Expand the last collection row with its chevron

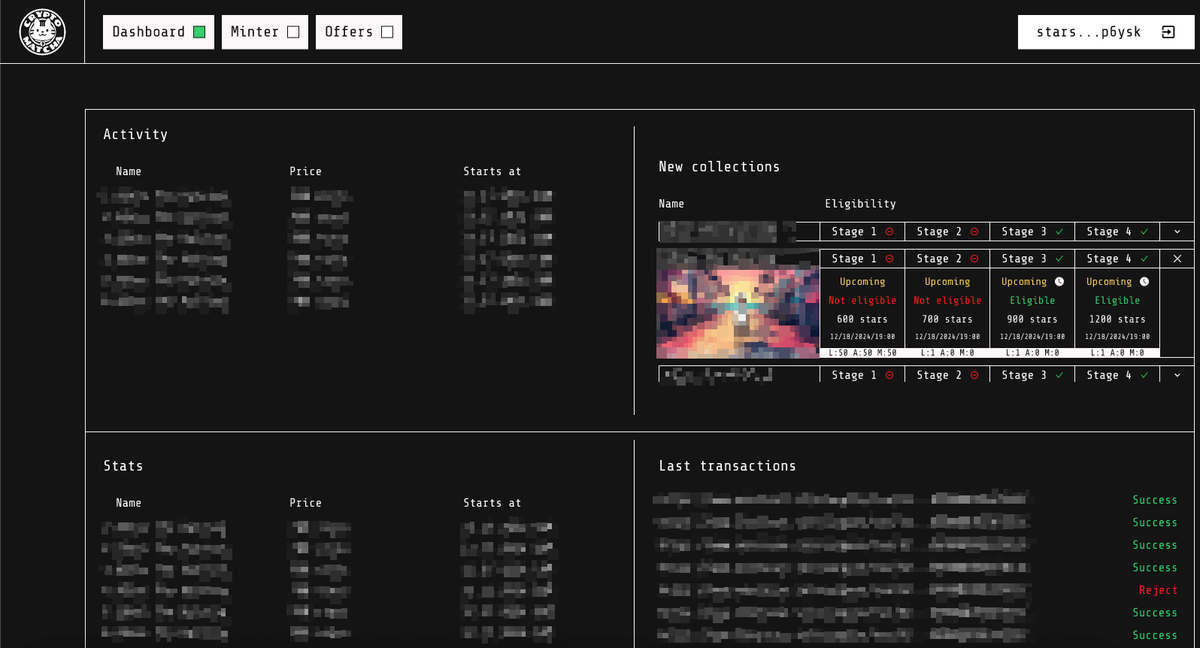[1177, 375]
